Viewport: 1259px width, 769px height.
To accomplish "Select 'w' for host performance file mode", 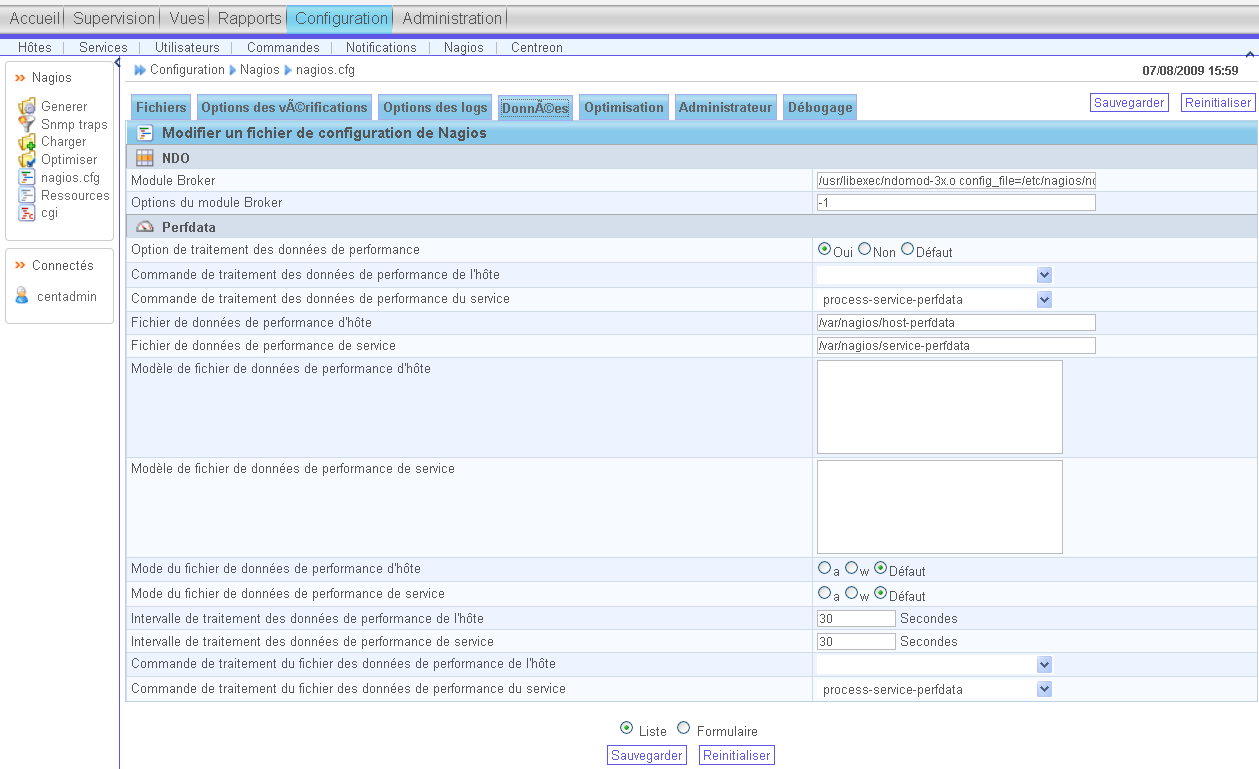I will [x=851, y=568].
